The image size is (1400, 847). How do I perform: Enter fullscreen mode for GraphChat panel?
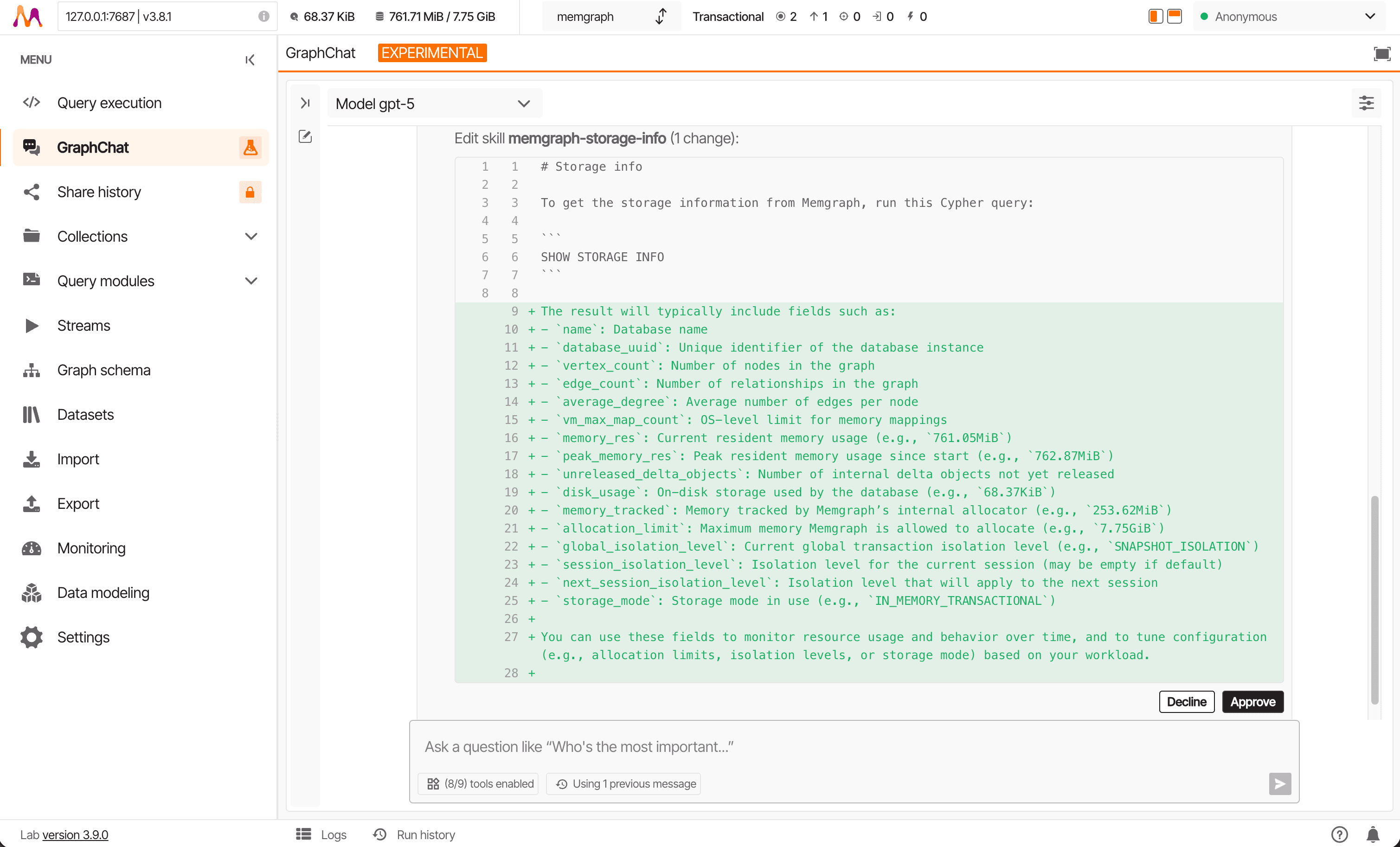(1381, 53)
